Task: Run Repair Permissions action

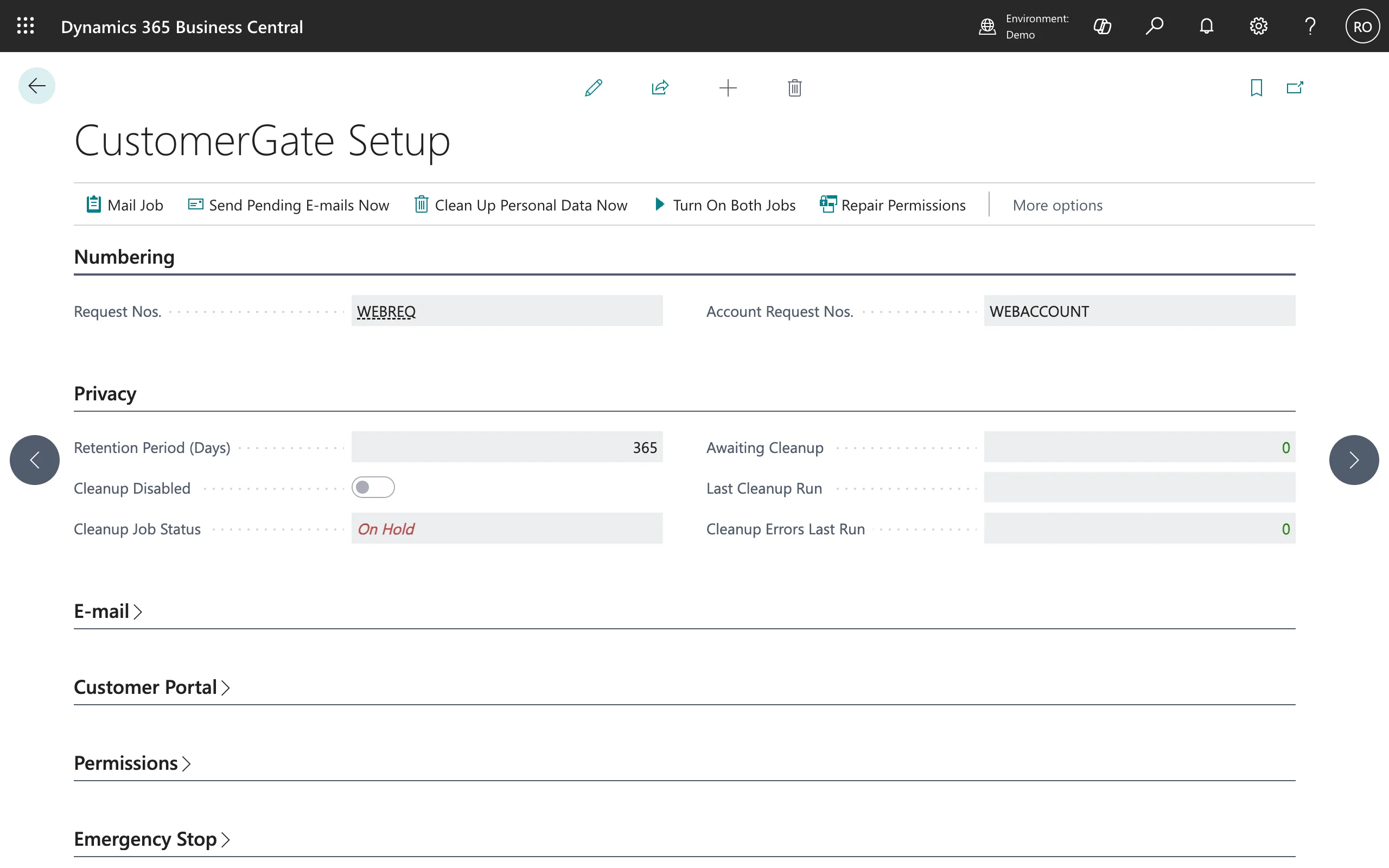Action: (x=893, y=205)
